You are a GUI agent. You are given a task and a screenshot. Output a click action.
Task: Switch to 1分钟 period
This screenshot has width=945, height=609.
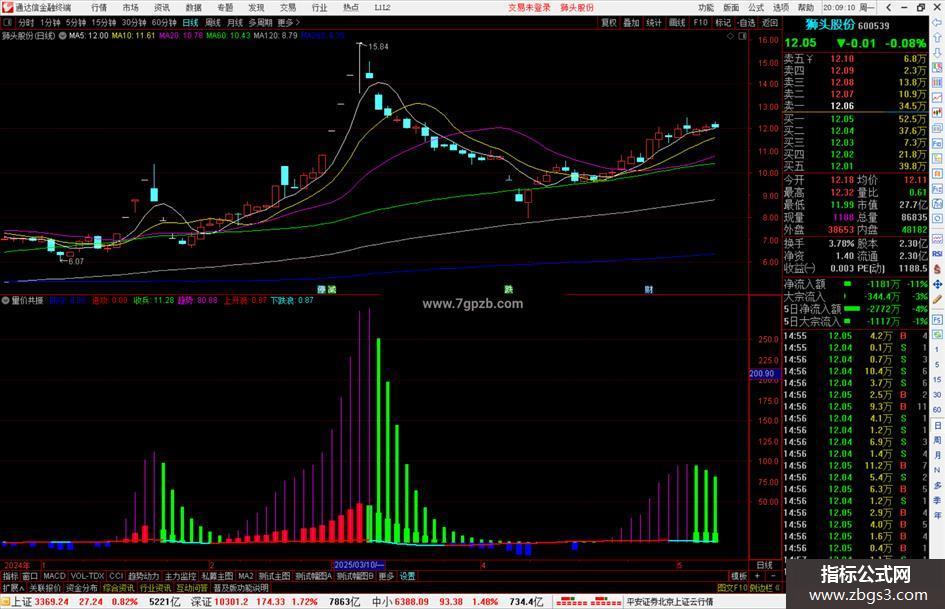[x=50, y=22]
